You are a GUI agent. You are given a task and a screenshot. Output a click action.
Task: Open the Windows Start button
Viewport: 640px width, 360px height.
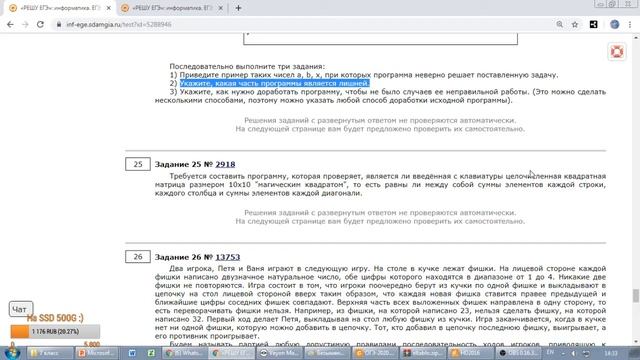click(12, 353)
